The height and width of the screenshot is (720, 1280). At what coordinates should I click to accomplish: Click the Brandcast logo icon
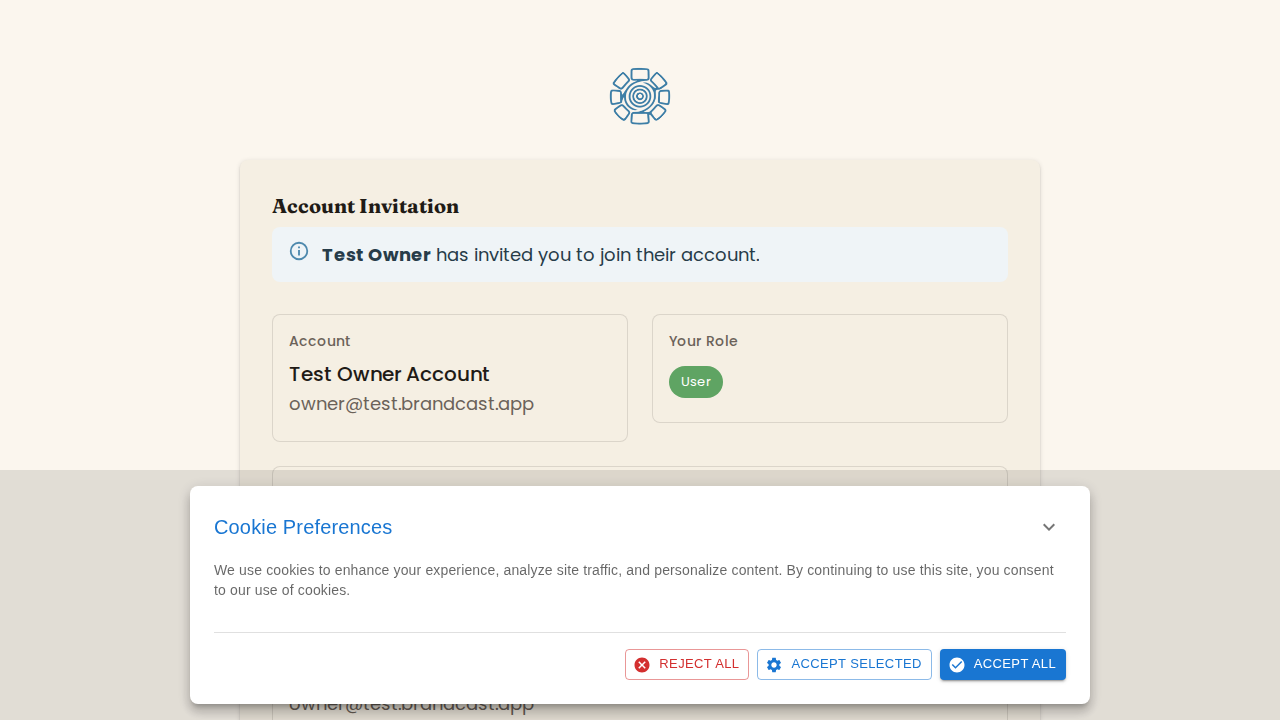coord(640,96)
